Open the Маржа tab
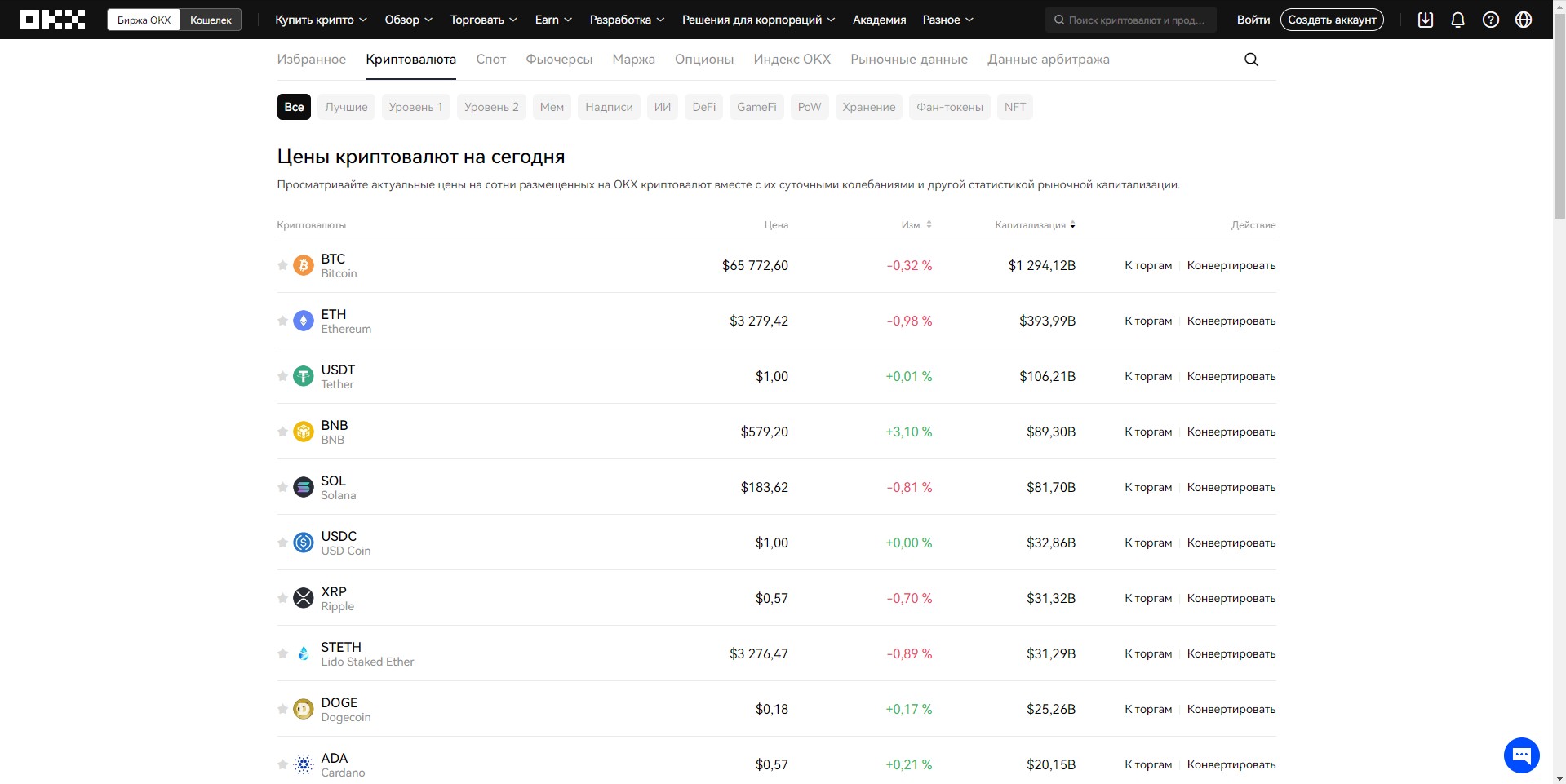 633,60
